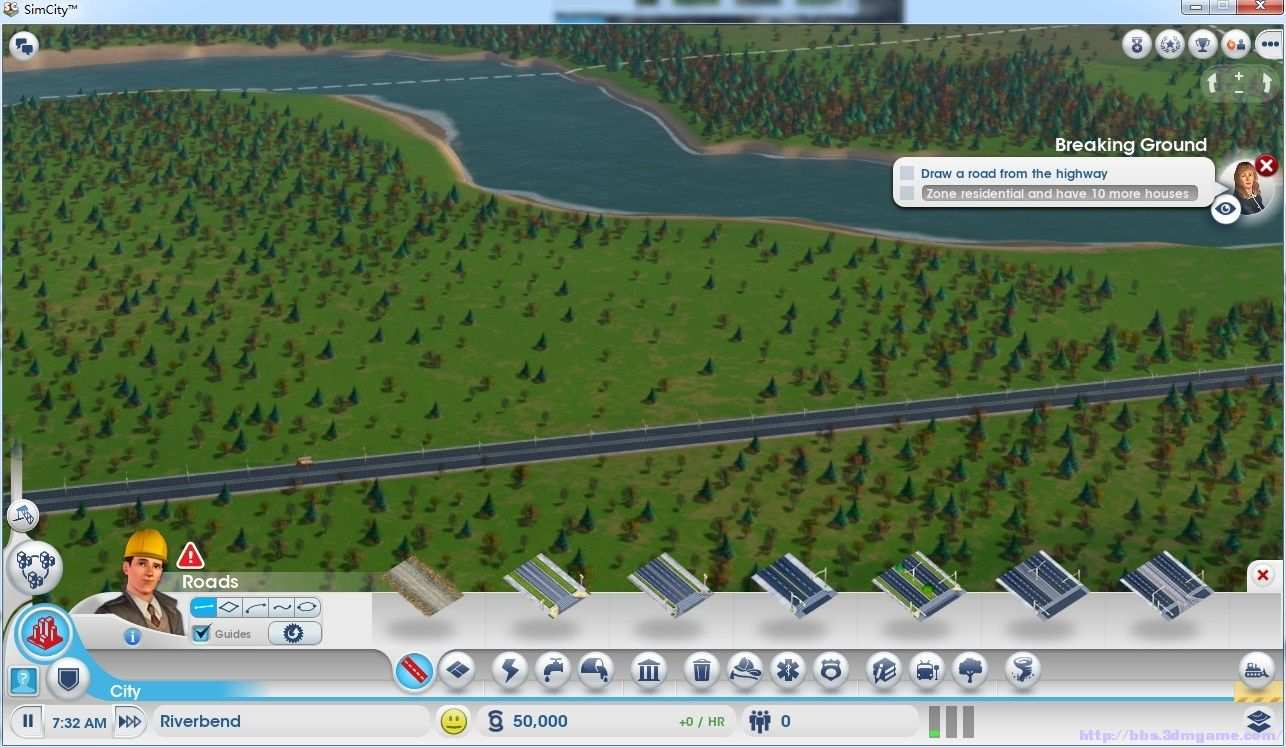1286x748 pixels.
Task: Open the city shield specialization button
Action: coord(68,681)
